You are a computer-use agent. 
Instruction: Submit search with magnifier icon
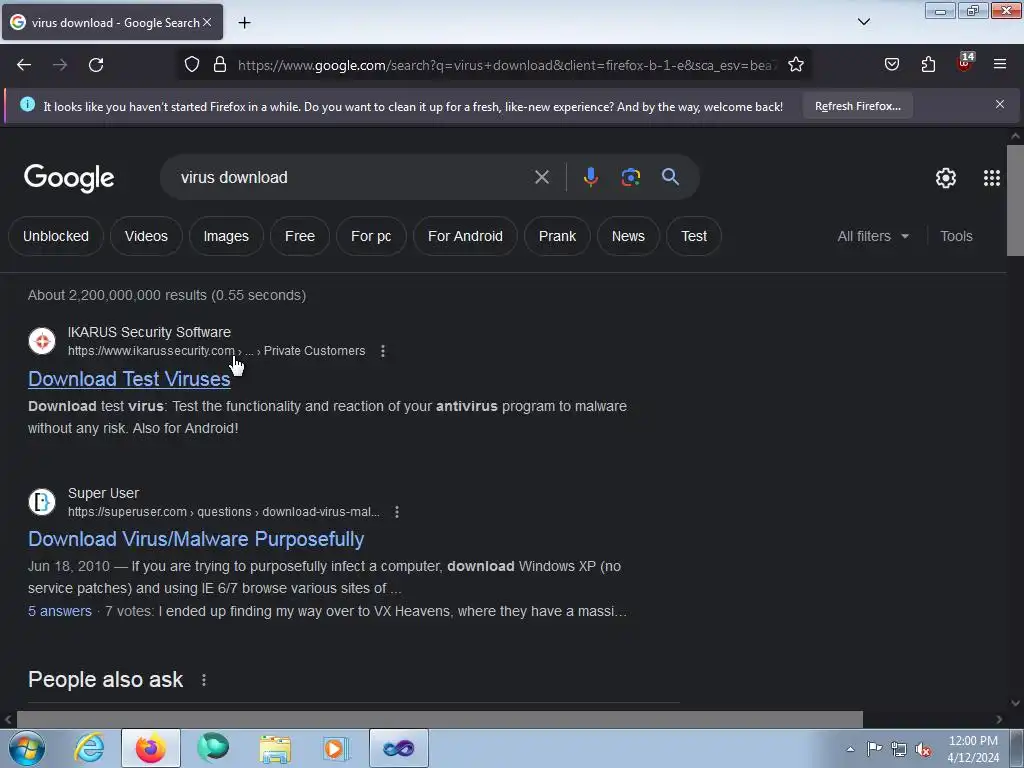pos(670,177)
